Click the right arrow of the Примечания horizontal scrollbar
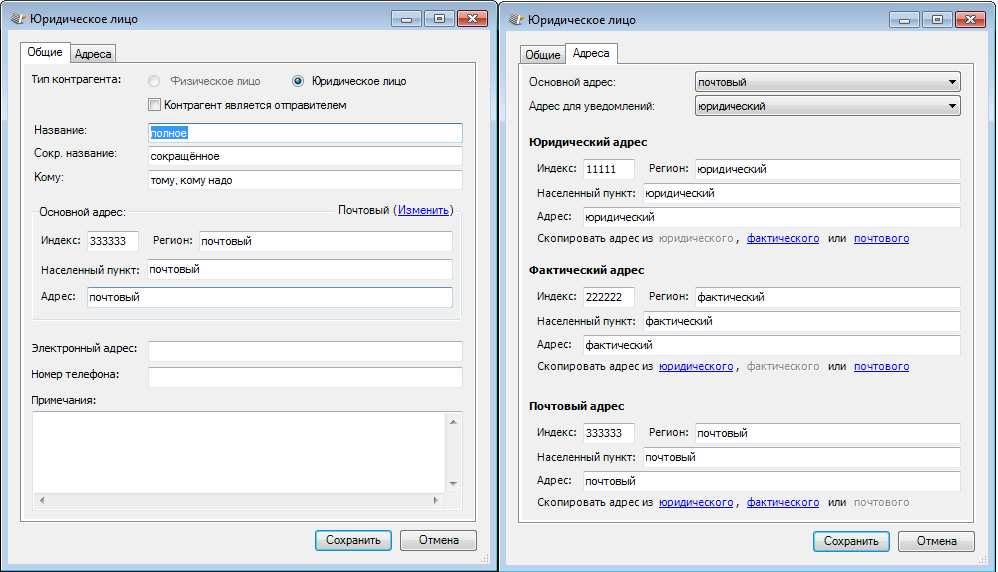 (435, 500)
